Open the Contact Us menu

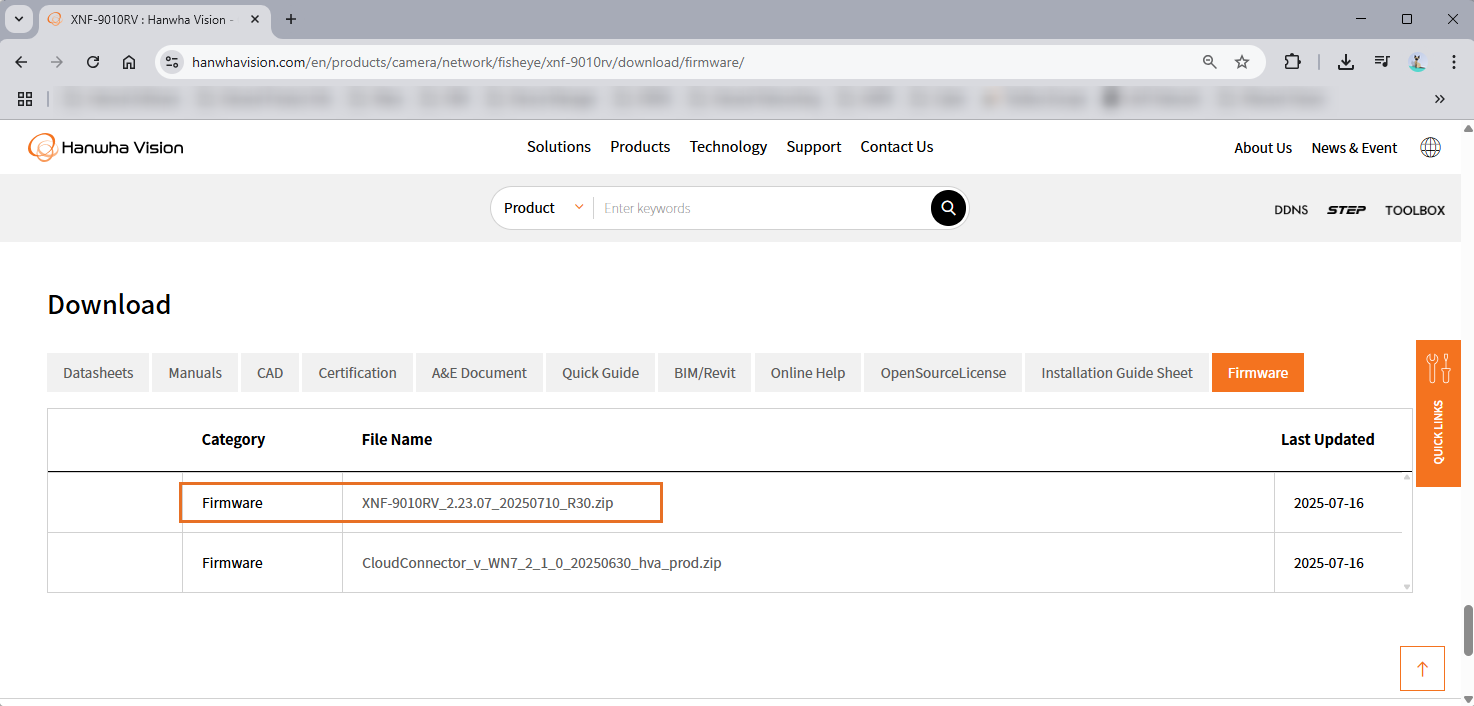tap(897, 147)
